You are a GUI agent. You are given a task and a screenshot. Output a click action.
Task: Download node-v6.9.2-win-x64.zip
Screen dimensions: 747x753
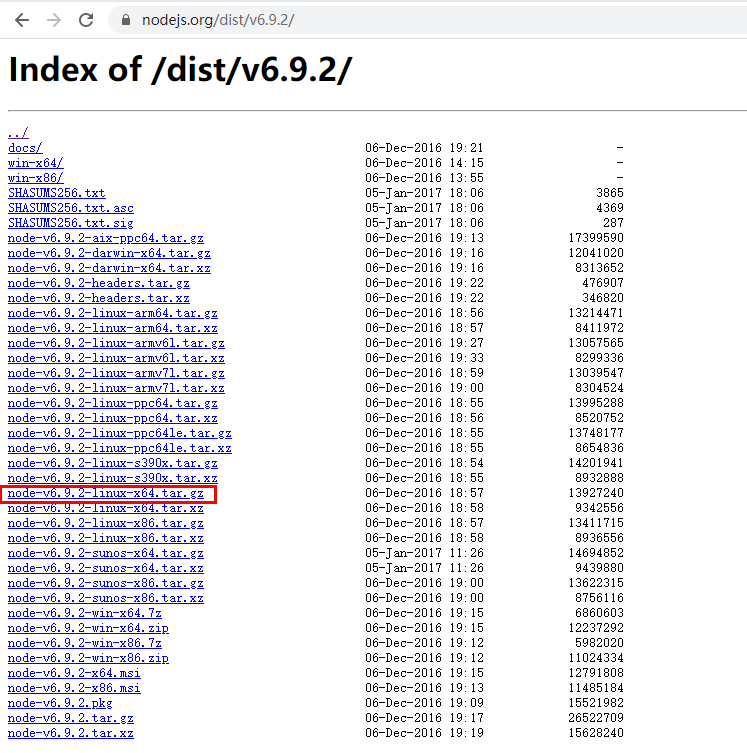tap(88, 628)
